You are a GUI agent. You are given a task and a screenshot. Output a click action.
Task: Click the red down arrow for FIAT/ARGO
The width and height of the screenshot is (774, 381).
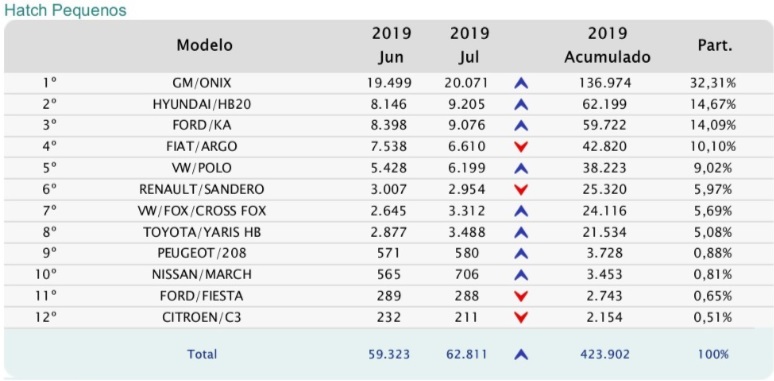click(x=521, y=147)
